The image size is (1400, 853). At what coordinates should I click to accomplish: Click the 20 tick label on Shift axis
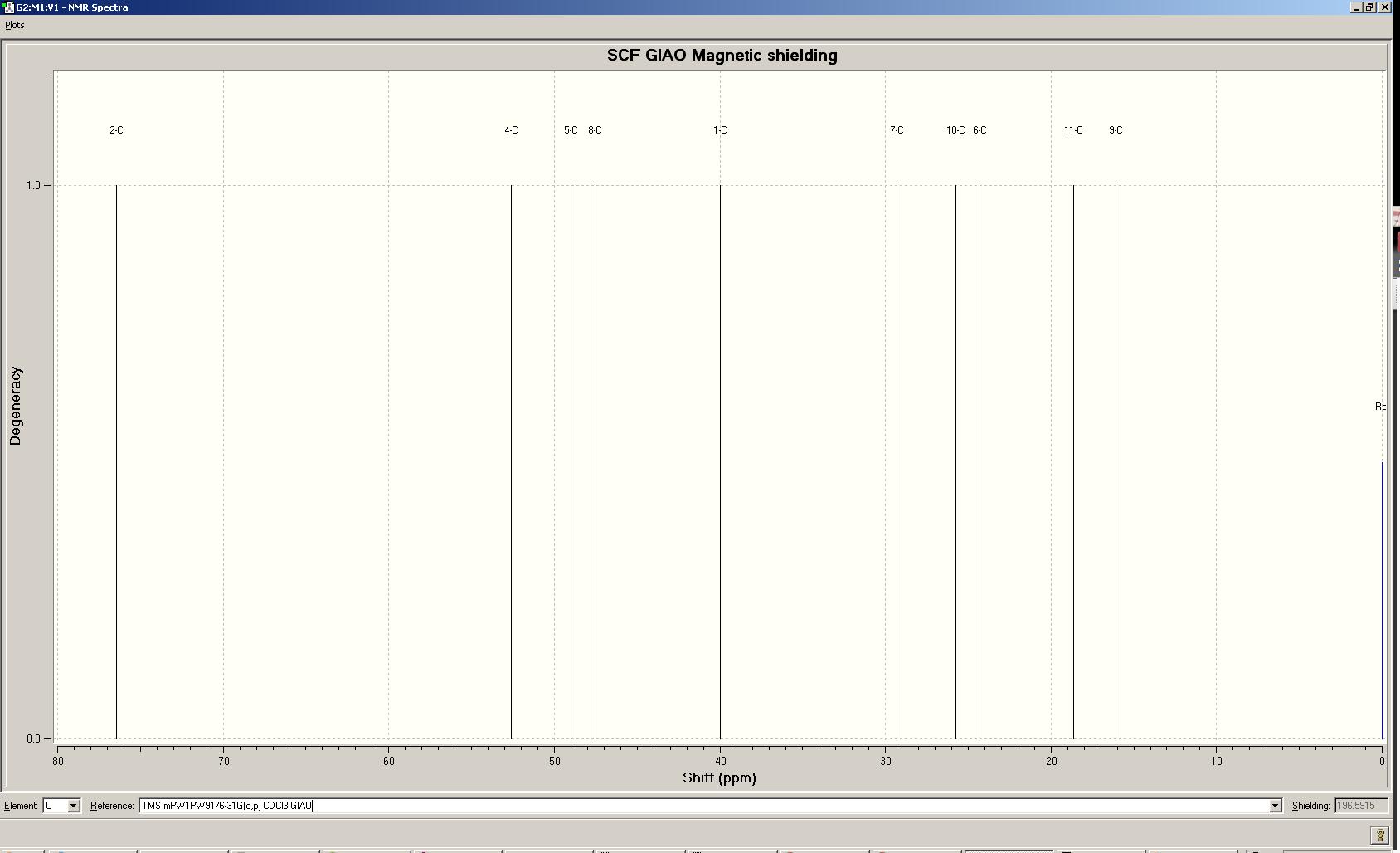pos(1051,761)
